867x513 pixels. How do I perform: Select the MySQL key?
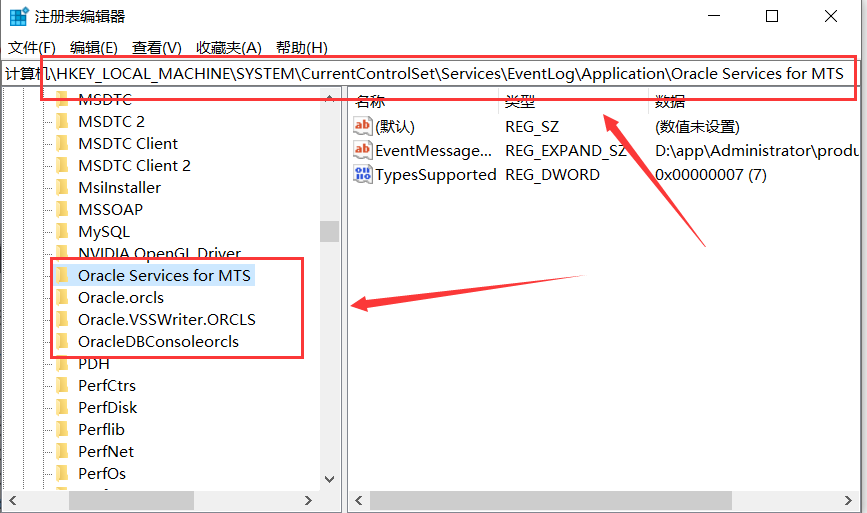[x=104, y=232]
